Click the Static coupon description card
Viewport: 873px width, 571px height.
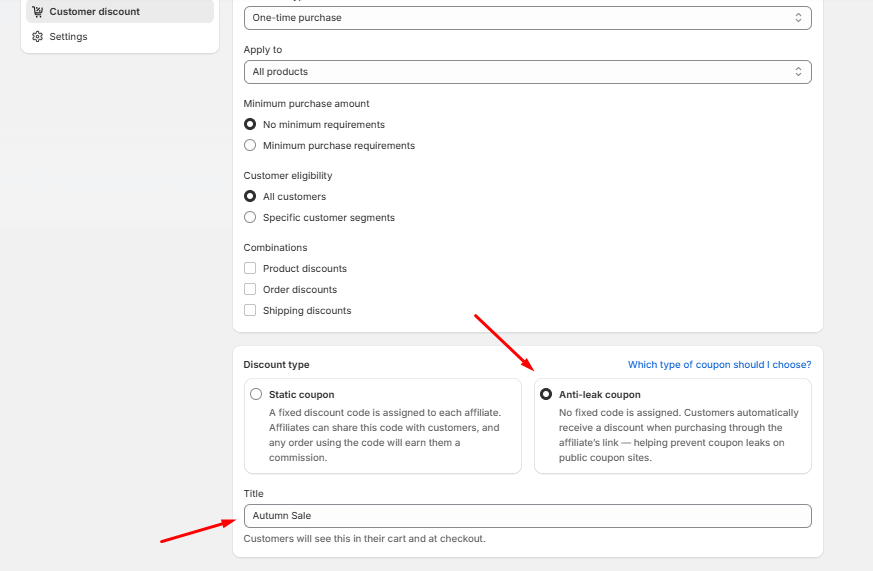[384, 435]
